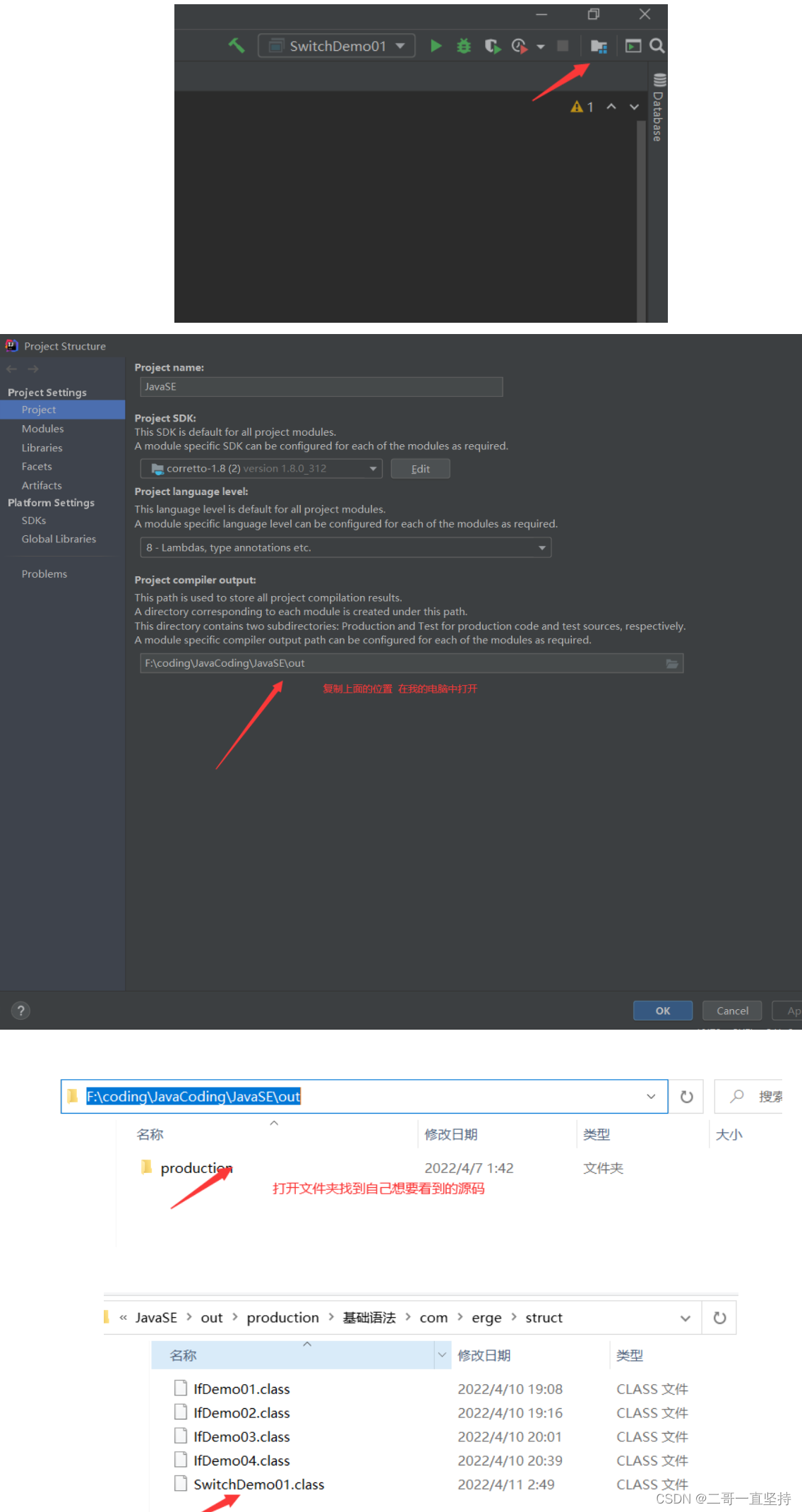Sort by 名称 column in out folder

150,1134
